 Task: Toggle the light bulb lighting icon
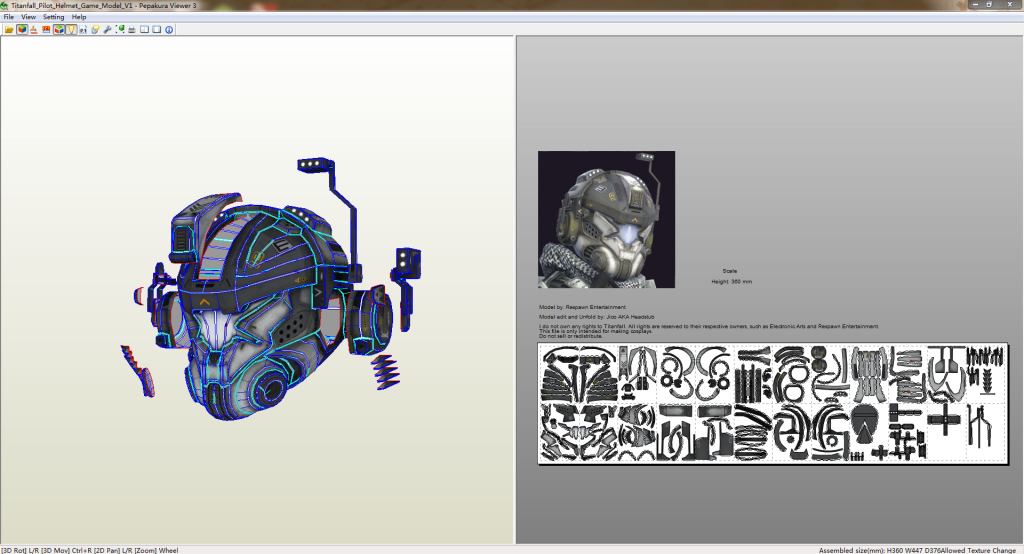pos(71,29)
